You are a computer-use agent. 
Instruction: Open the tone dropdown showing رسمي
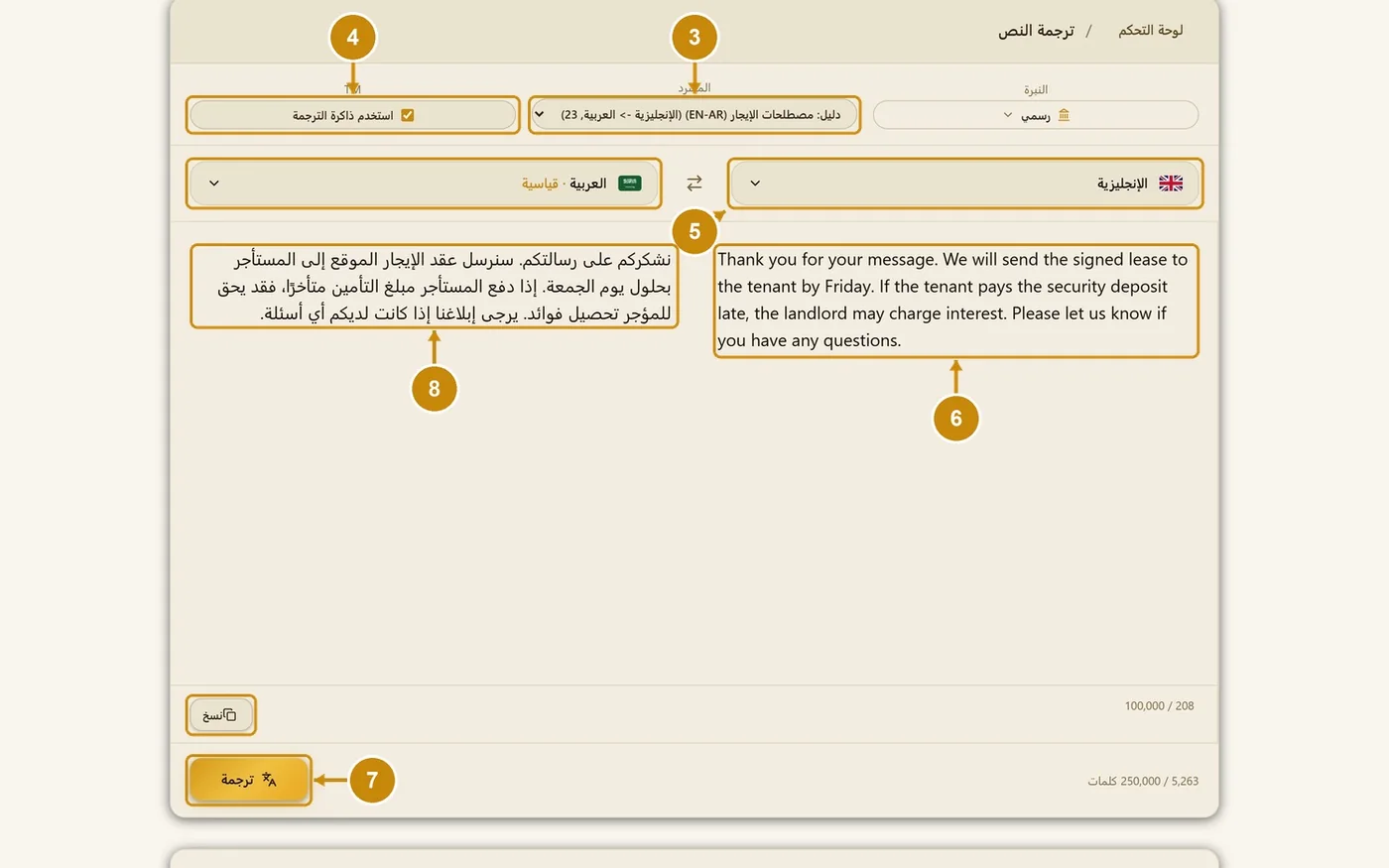[x=1036, y=115]
